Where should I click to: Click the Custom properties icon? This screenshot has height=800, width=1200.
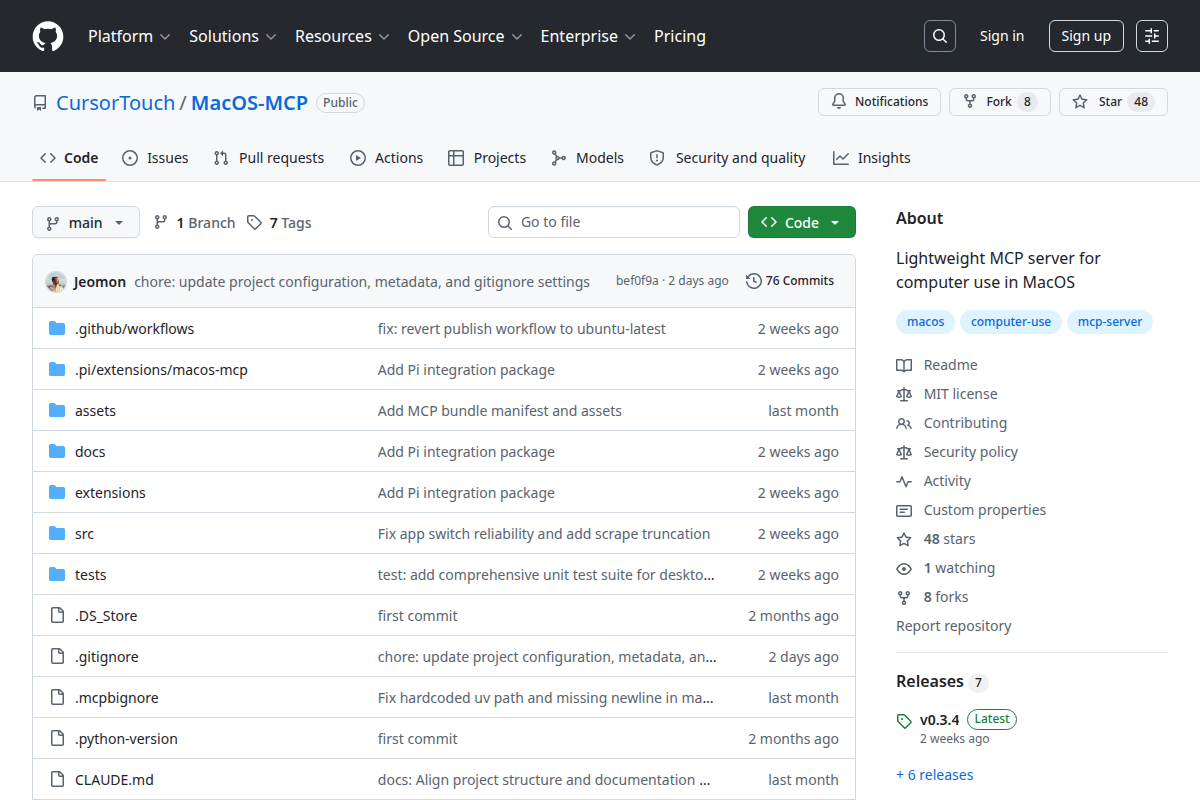pyautogui.click(x=904, y=511)
